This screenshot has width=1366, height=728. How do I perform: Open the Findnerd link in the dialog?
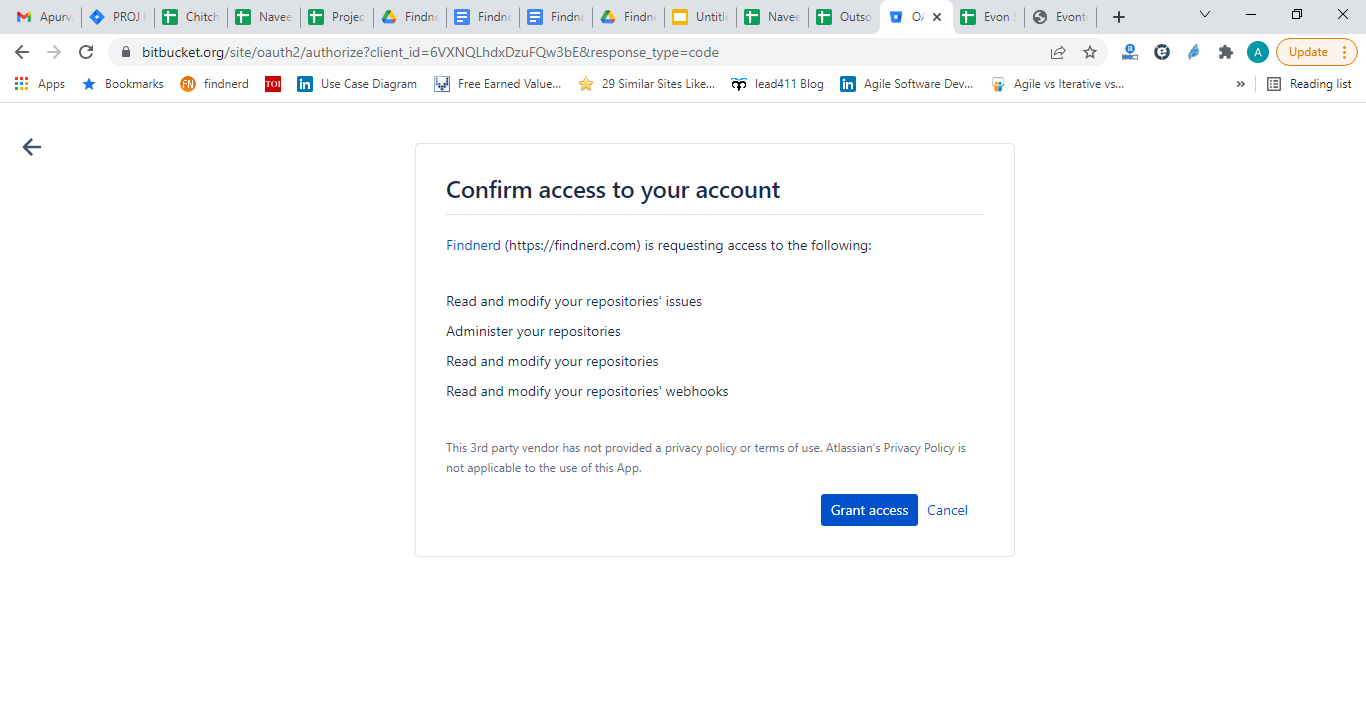coord(473,245)
